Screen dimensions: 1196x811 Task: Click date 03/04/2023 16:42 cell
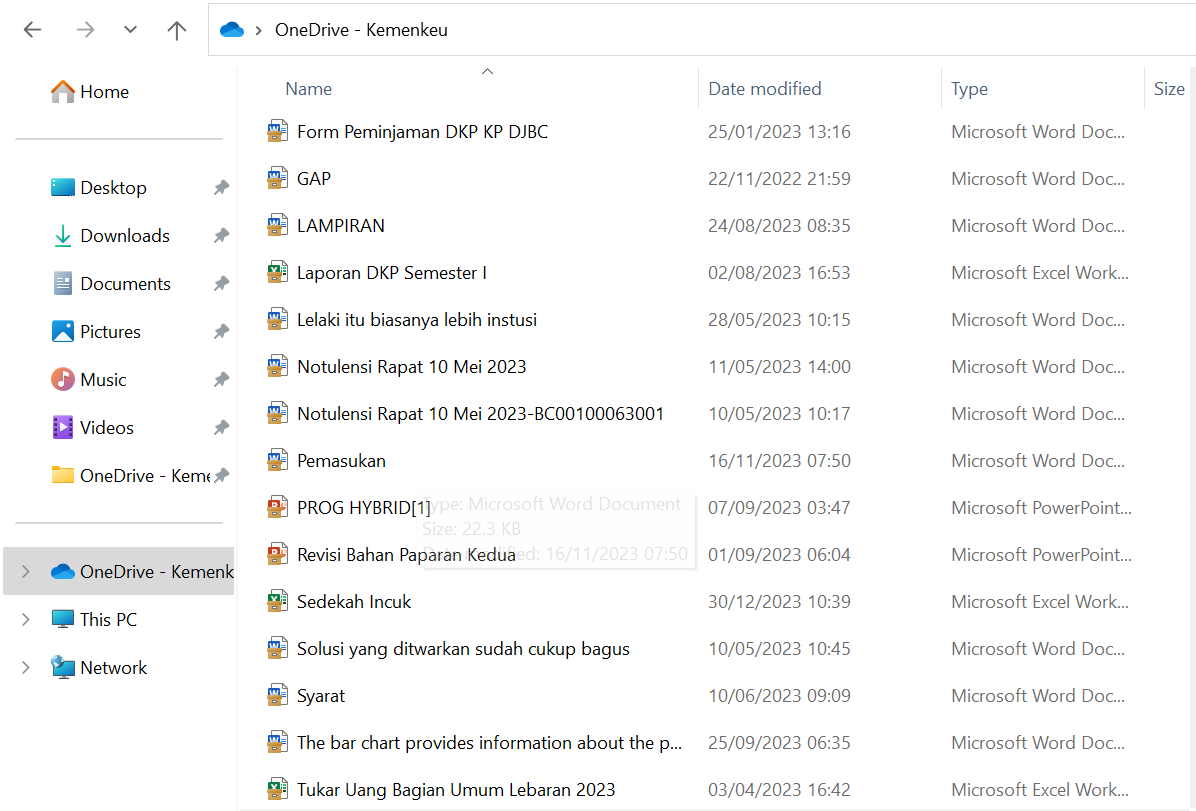point(779,790)
